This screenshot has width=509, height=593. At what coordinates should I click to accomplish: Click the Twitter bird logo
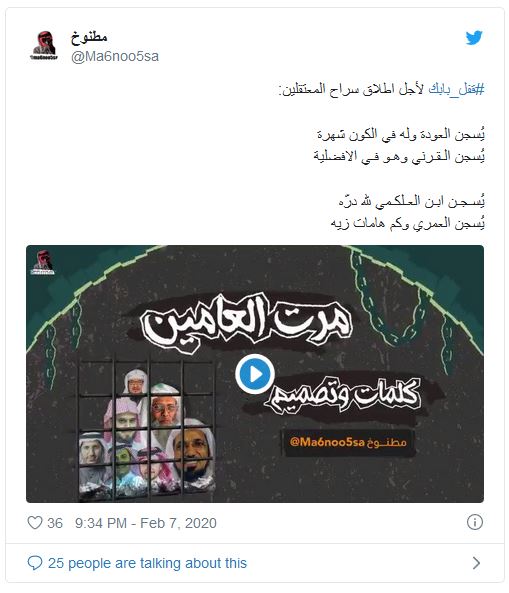474,38
